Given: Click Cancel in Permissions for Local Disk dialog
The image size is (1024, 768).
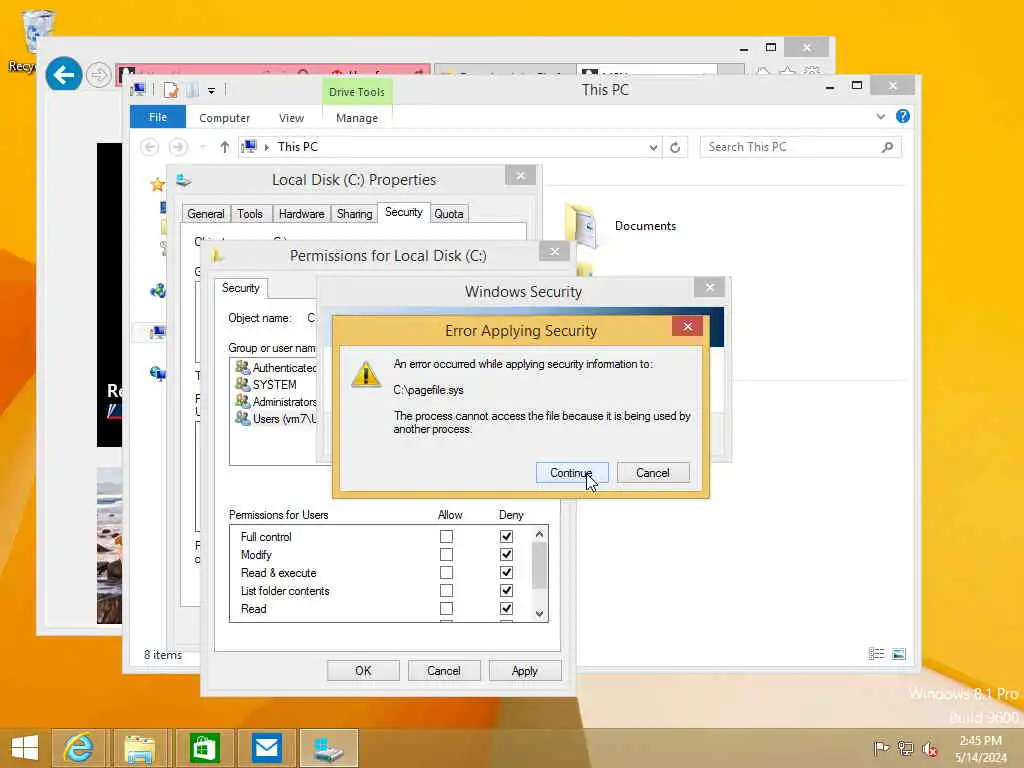Looking at the screenshot, I should coord(444,671).
